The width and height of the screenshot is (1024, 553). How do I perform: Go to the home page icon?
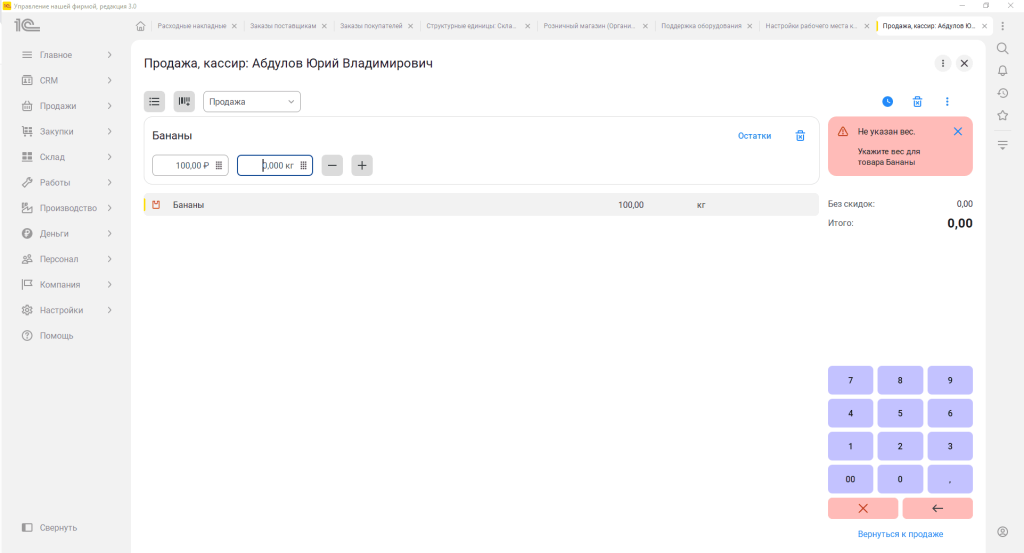coord(140,26)
